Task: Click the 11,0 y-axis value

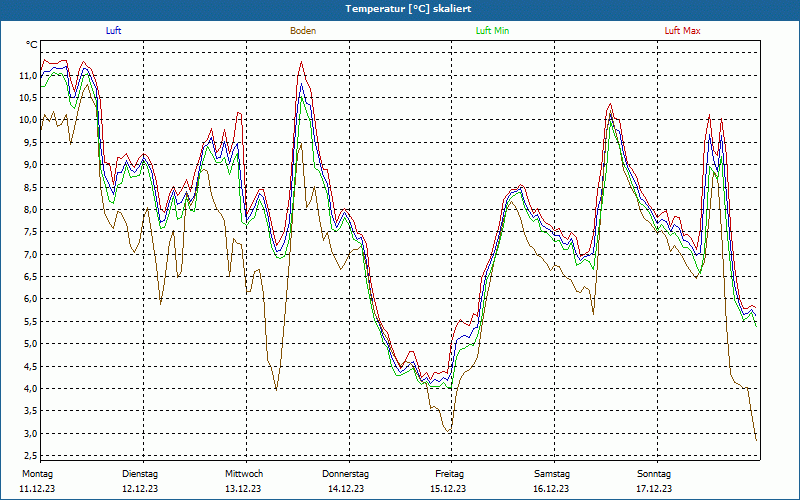Action: coord(28,76)
